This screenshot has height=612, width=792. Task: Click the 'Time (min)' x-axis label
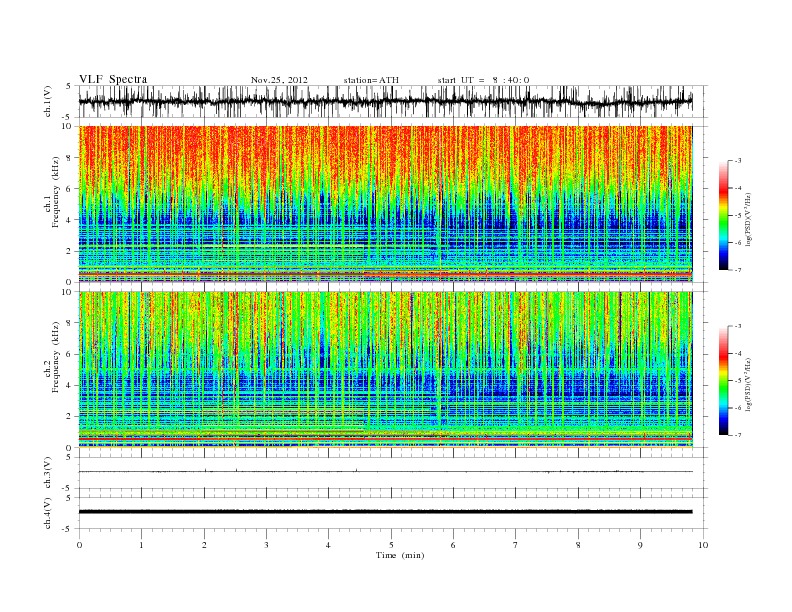400,555
